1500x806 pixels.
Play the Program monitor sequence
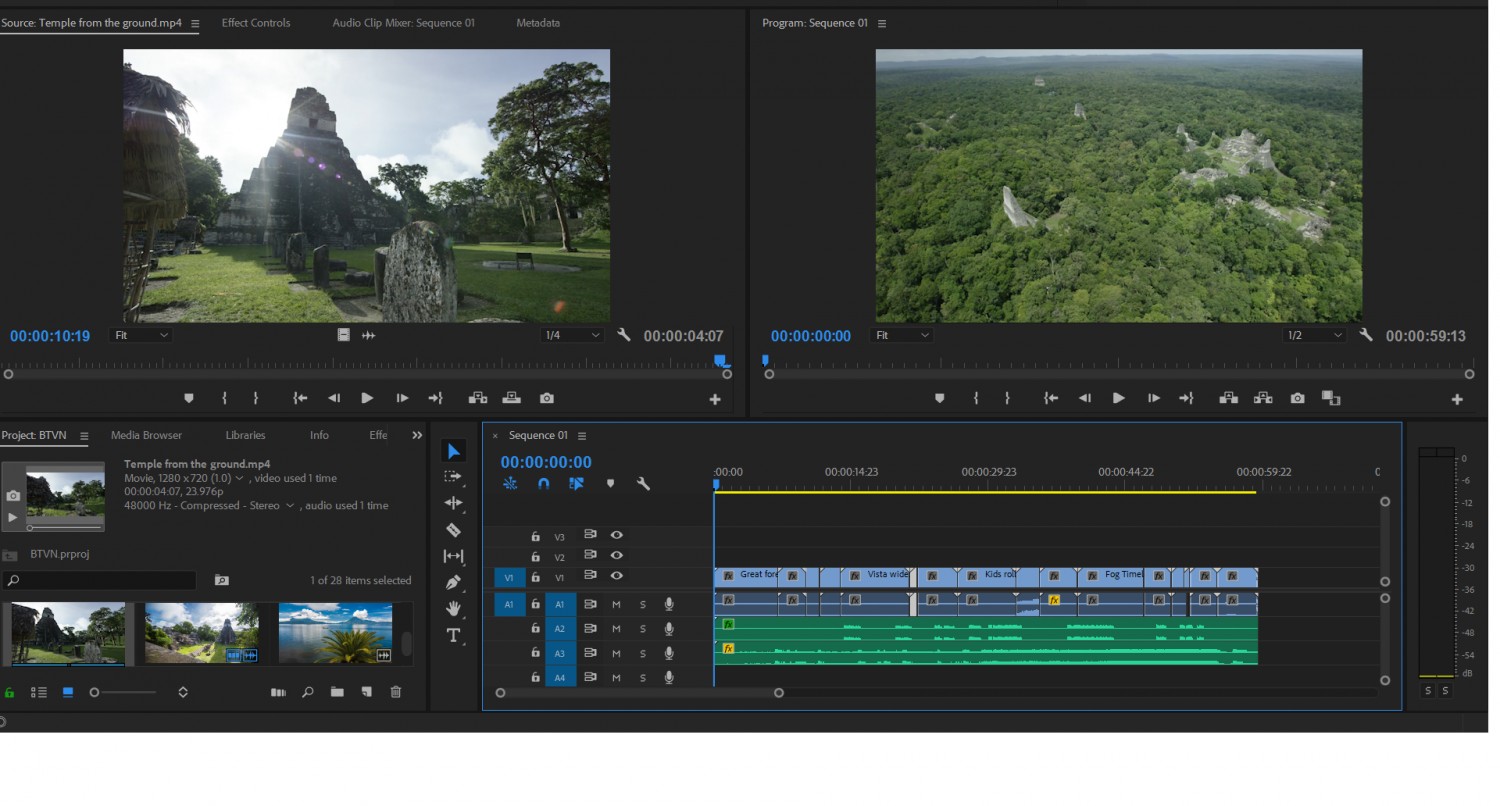pos(1118,398)
